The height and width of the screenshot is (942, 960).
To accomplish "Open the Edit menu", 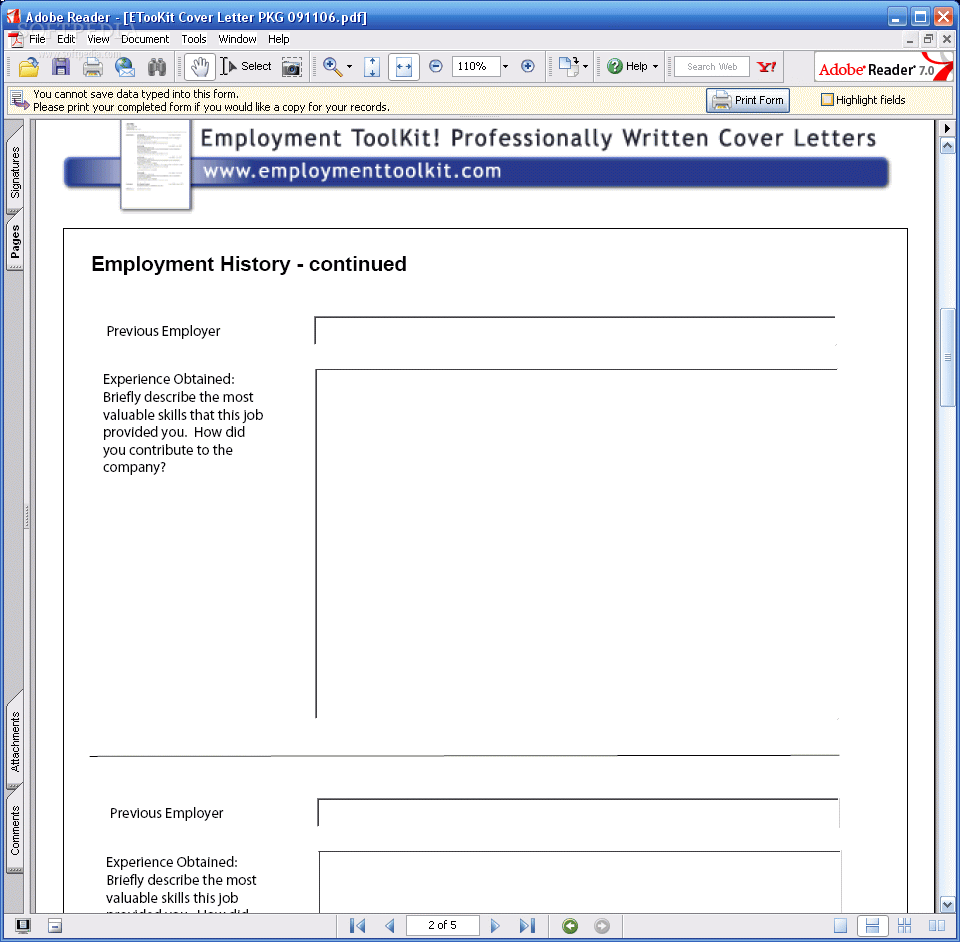I will (x=66, y=39).
